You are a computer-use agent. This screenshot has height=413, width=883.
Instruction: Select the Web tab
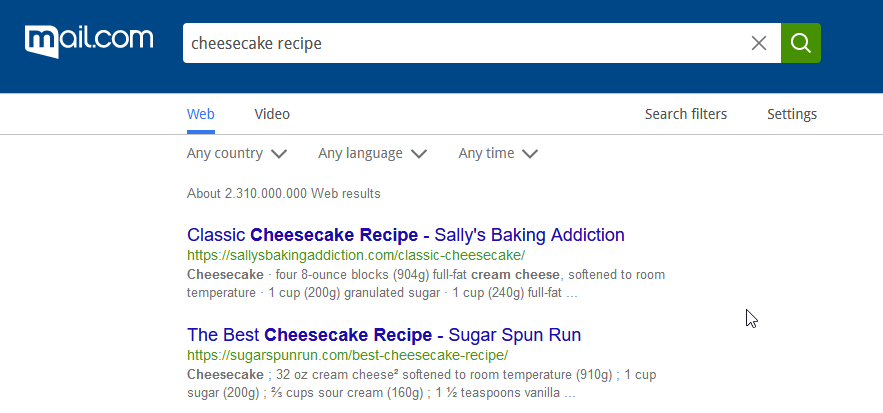point(200,114)
